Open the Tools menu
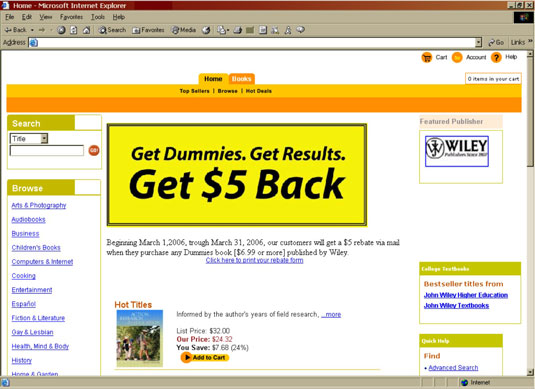Image resolution: width=535 pixels, height=389 pixels. point(98,17)
